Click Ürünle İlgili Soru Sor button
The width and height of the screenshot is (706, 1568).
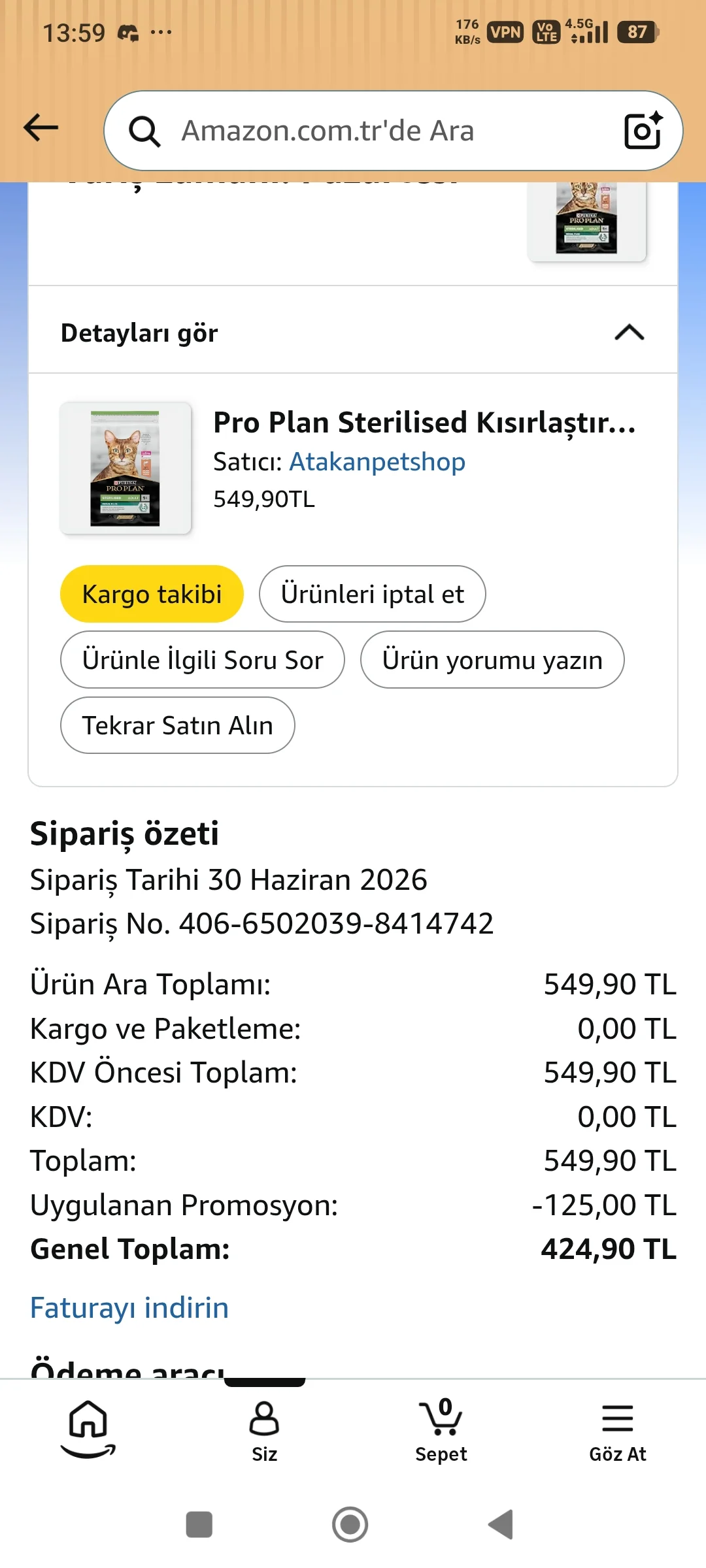coord(203,660)
